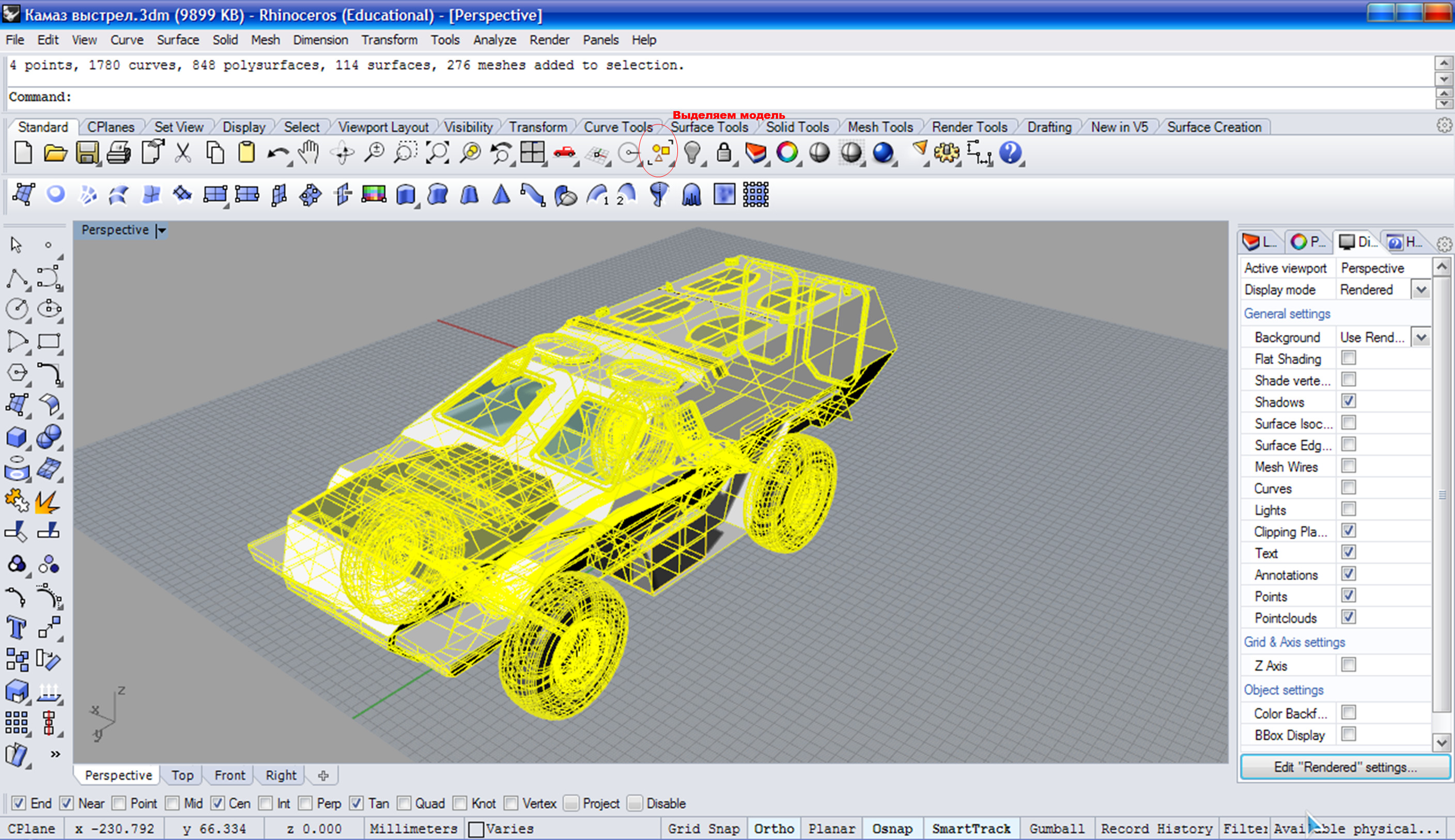1455x840 pixels.
Task: Click the Lock objects padlock icon
Action: 723,153
